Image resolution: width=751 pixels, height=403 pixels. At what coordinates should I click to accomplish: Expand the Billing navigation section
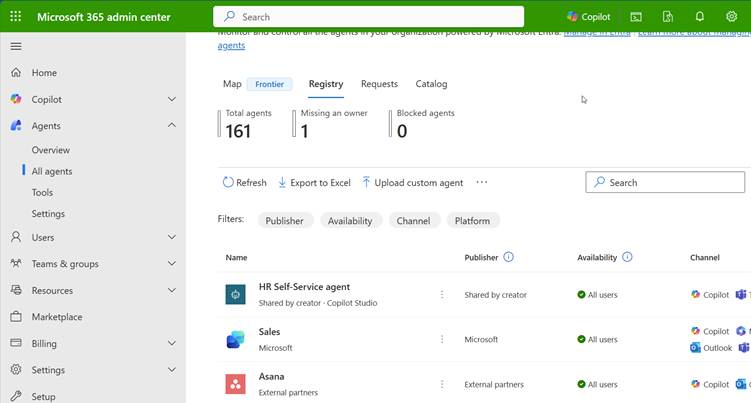pyautogui.click(x=172, y=343)
